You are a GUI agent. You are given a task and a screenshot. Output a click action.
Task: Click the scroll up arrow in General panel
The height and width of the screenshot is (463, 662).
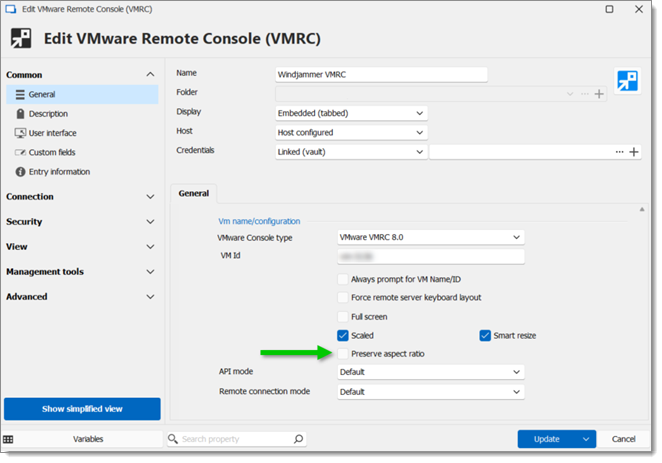(642, 209)
